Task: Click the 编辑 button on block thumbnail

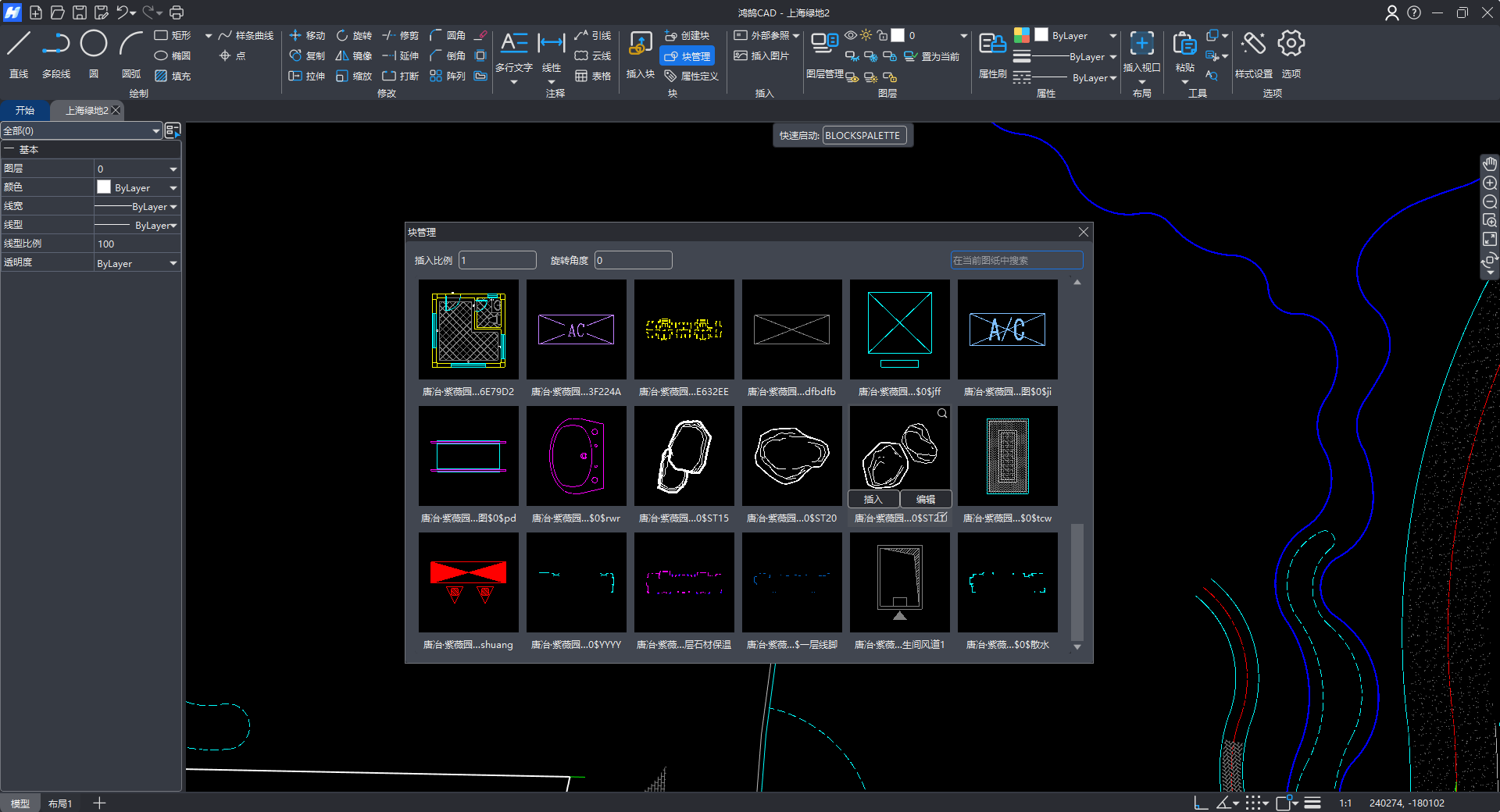Action: [x=926, y=499]
